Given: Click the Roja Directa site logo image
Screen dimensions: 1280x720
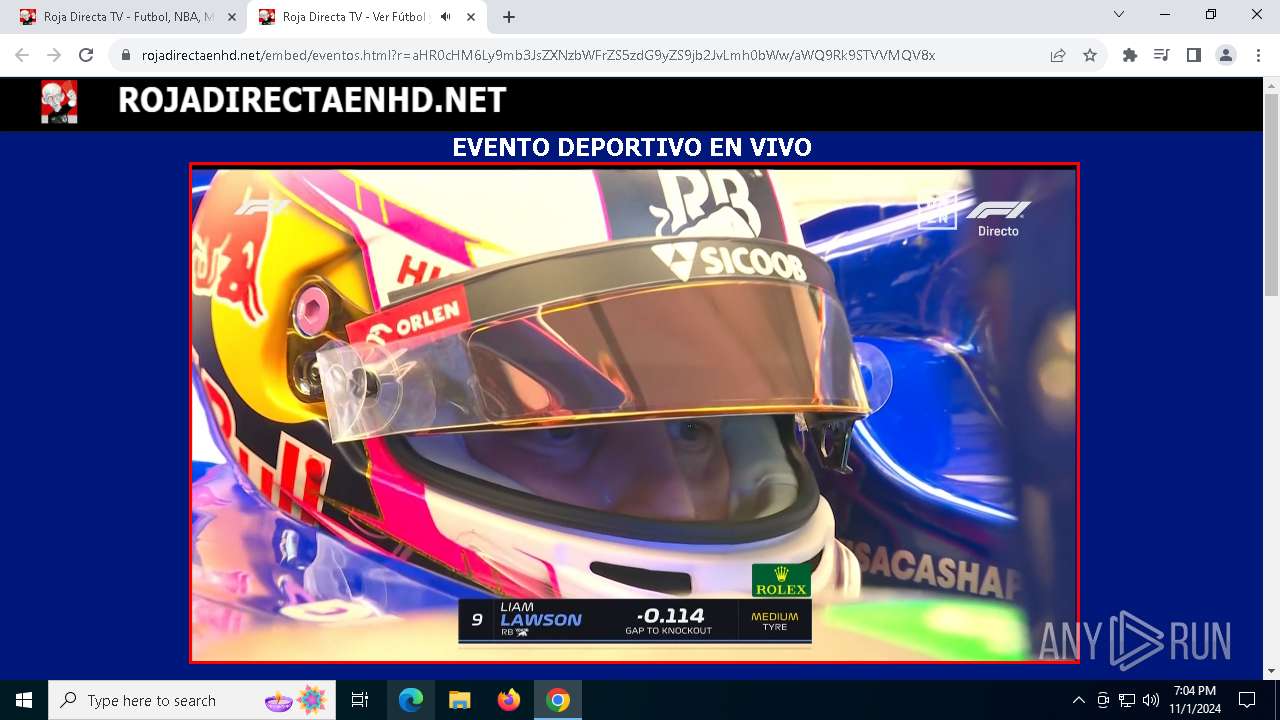Looking at the screenshot, I should pos(59,102).
